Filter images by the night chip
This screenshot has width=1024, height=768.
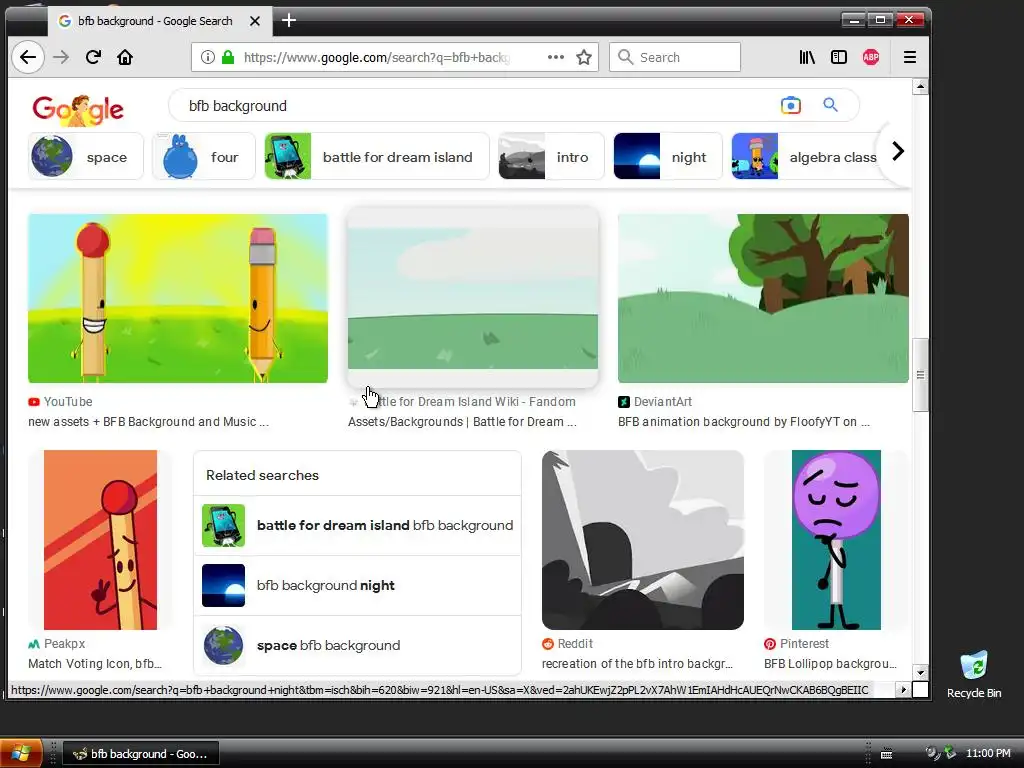[668, 157]
